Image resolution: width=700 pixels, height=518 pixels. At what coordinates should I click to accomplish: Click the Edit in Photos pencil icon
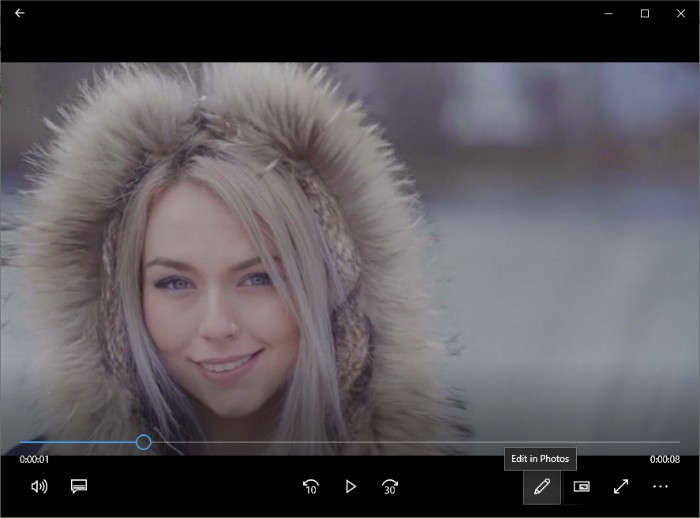542,487
